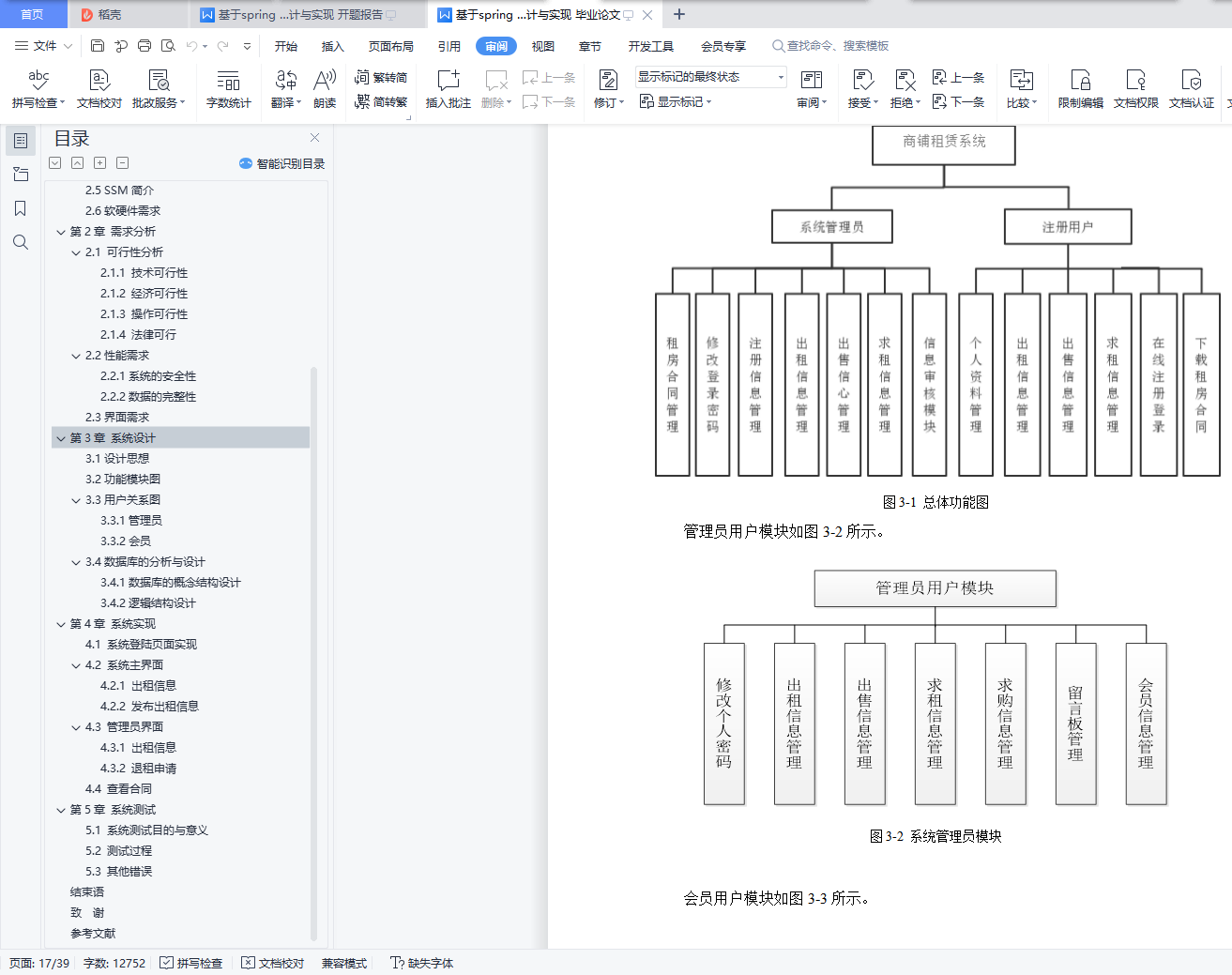Click 缺失字体 in status bar

[x=422, y=963]
